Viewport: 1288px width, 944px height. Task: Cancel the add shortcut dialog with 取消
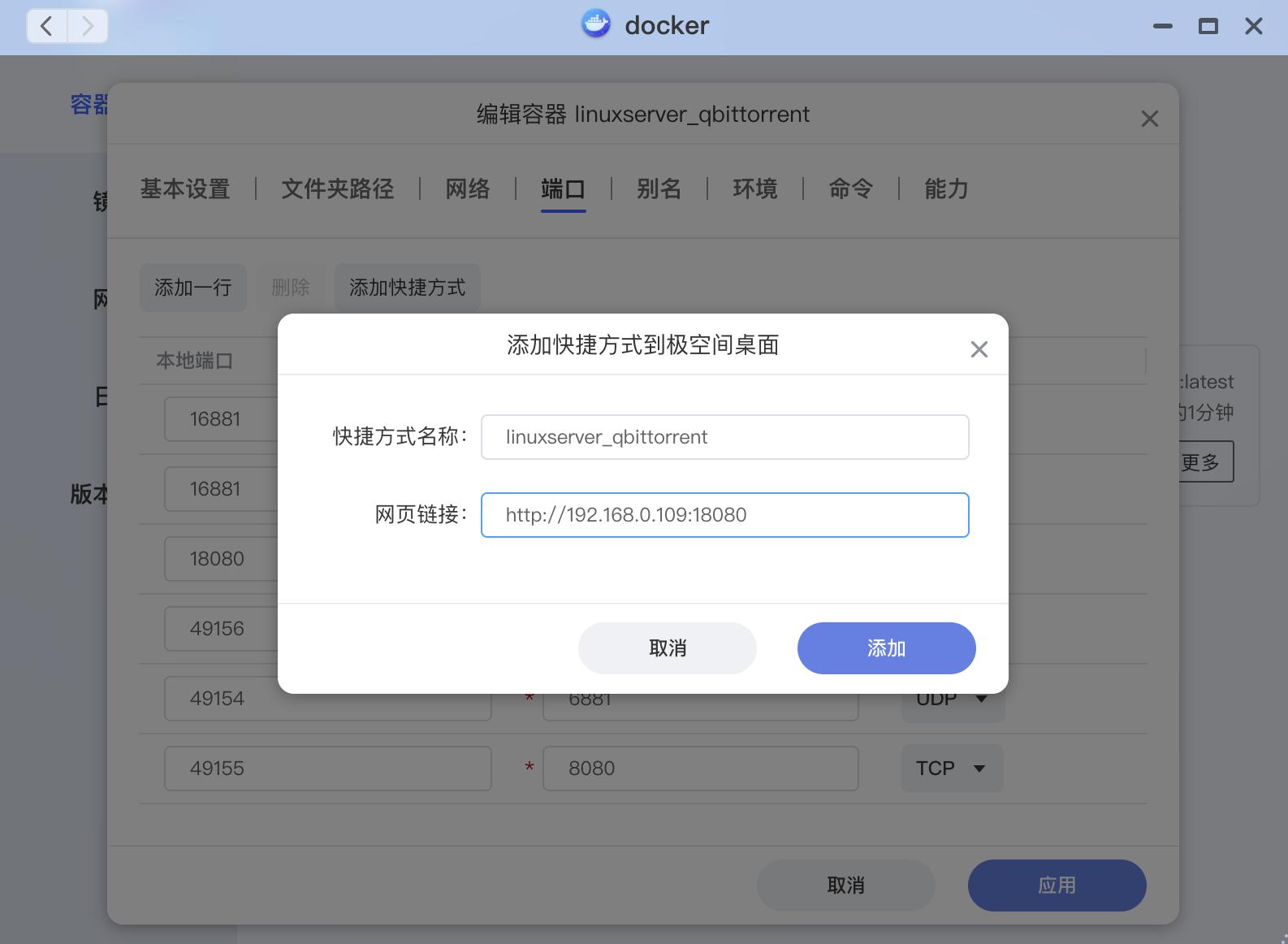(x=668, y=648)
